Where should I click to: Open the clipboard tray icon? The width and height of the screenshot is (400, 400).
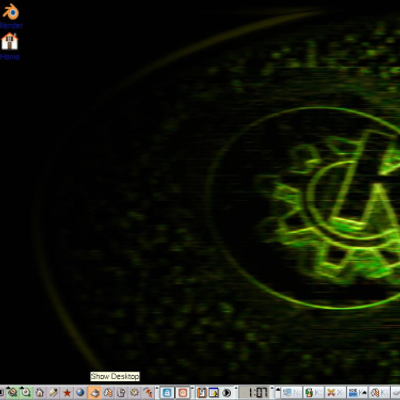202,393
